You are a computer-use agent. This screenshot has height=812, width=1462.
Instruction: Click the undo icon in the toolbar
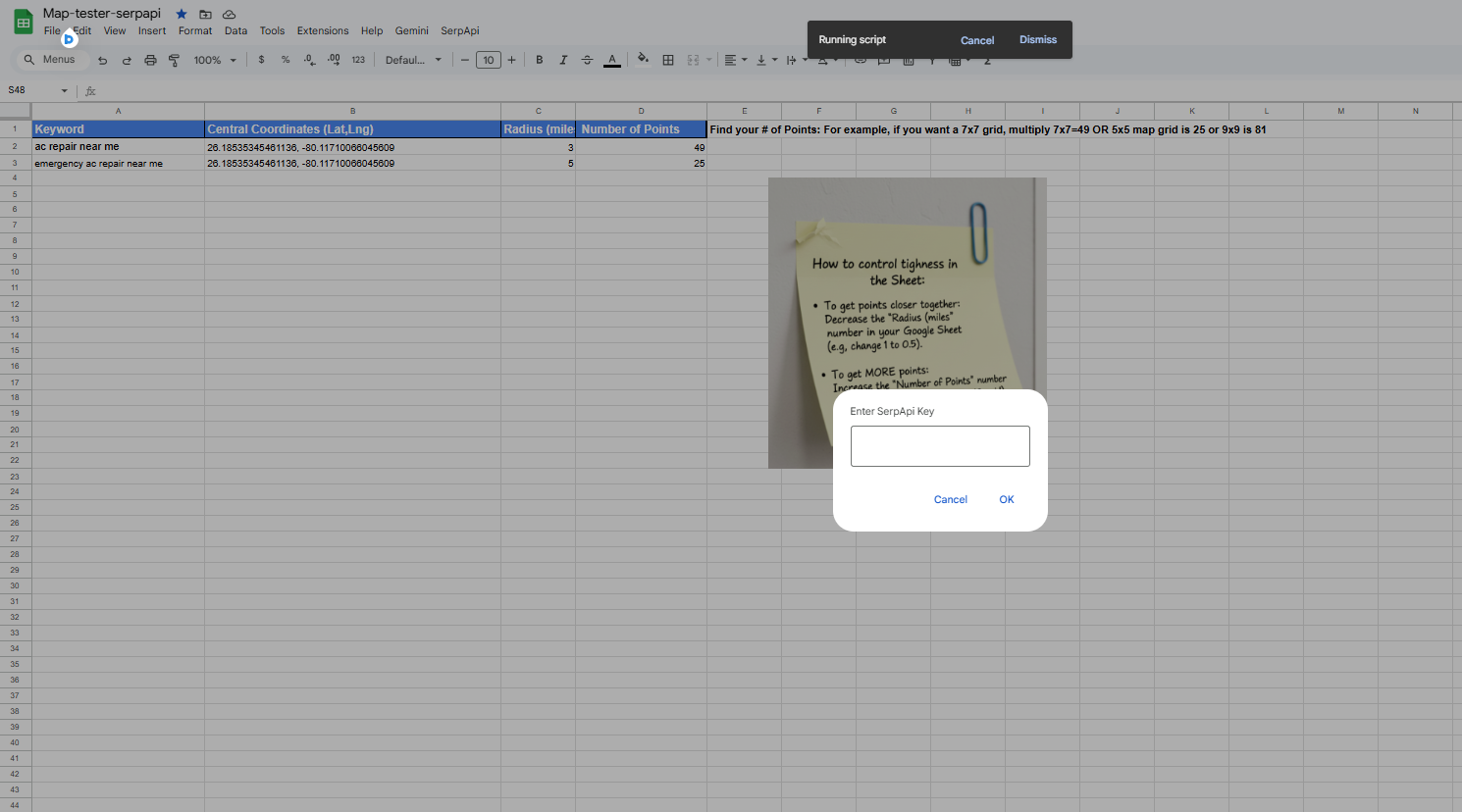[102, 60]
